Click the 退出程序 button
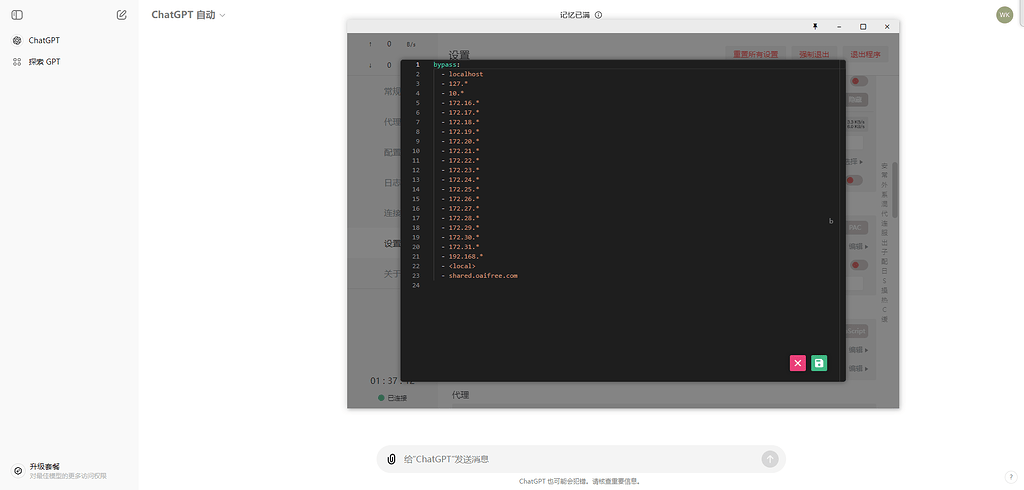 tap(865, 54)
